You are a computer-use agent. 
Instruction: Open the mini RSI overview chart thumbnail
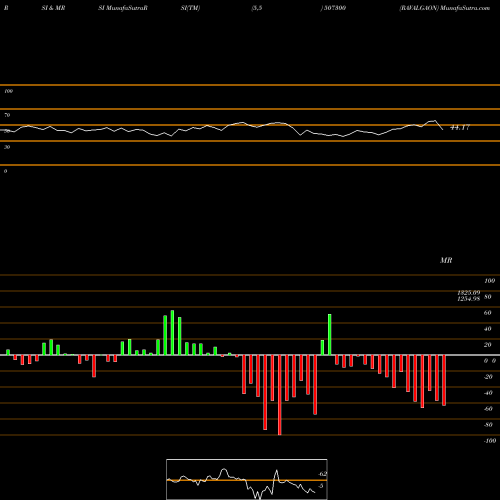[x=247, y=479]
